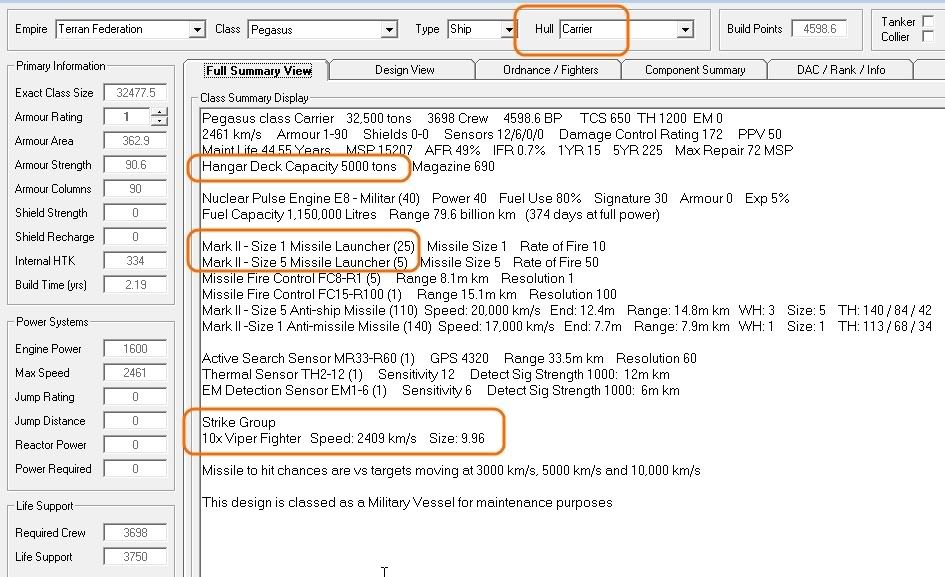Viewport: 945px width, 577px height.
Task: Click the 'Mark II - Size 5 Missile Launcher (5)' line
Action: 400,262
